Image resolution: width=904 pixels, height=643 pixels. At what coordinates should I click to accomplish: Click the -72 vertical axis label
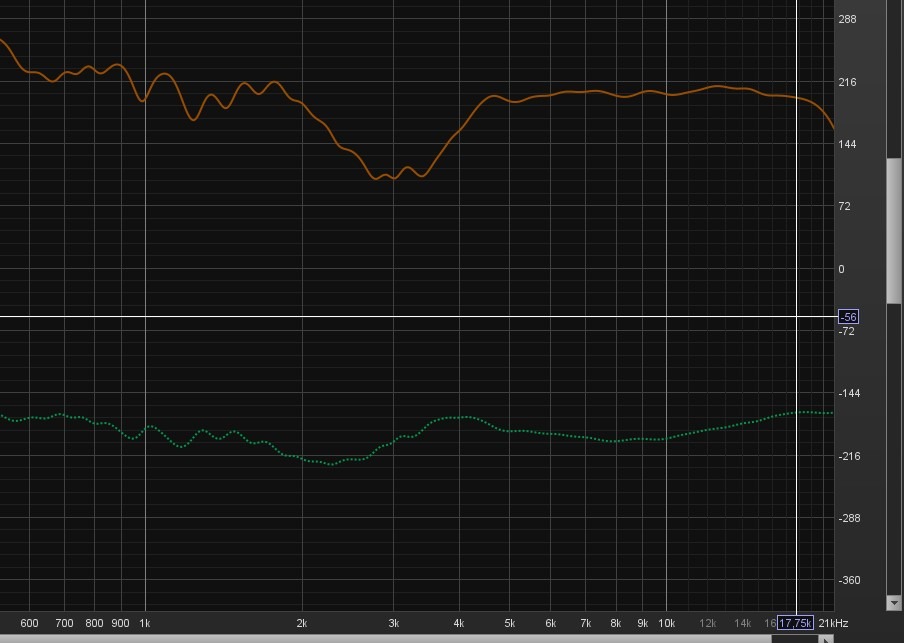coord(846,331)
